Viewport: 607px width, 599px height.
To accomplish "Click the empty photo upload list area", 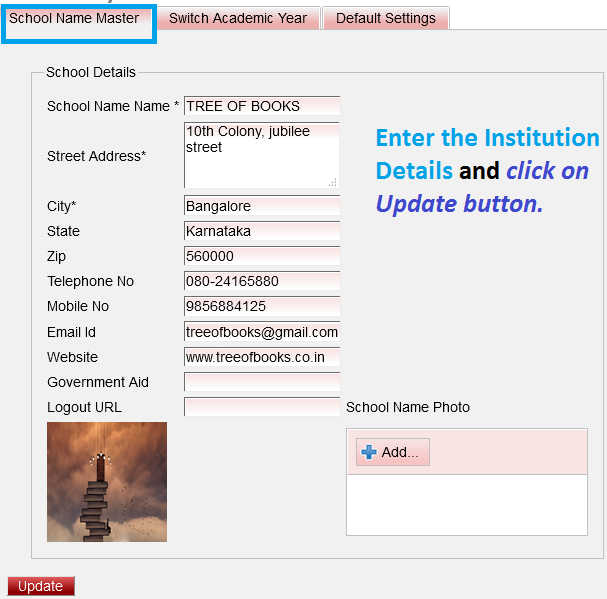I will point(466,504).
